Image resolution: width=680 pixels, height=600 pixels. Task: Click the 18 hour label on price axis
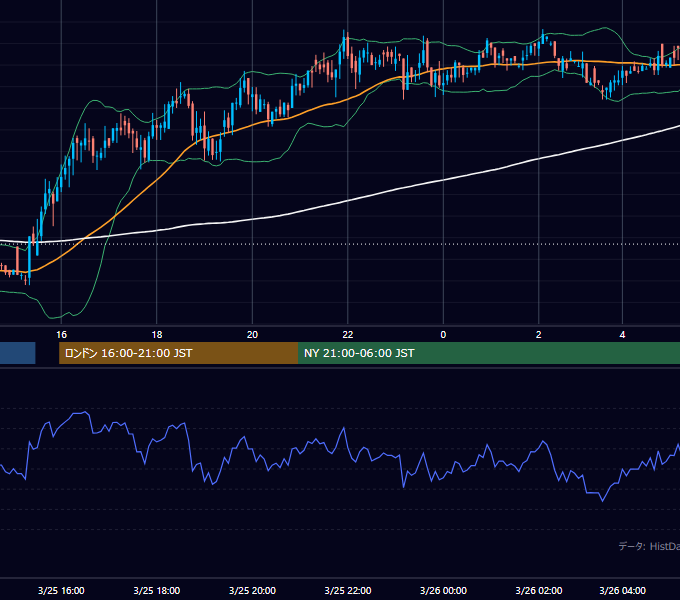(x=157, y=335)
